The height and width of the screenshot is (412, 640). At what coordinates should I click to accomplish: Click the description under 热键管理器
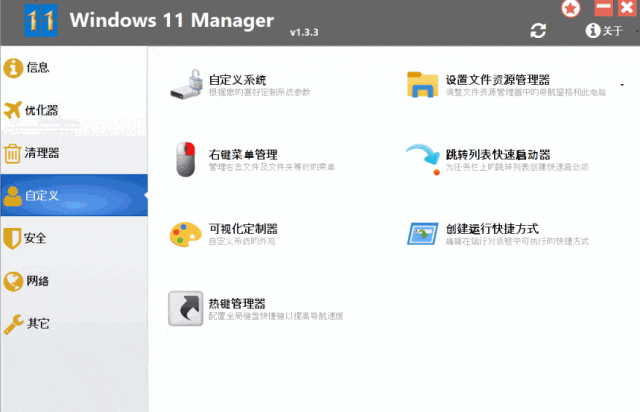276,316
